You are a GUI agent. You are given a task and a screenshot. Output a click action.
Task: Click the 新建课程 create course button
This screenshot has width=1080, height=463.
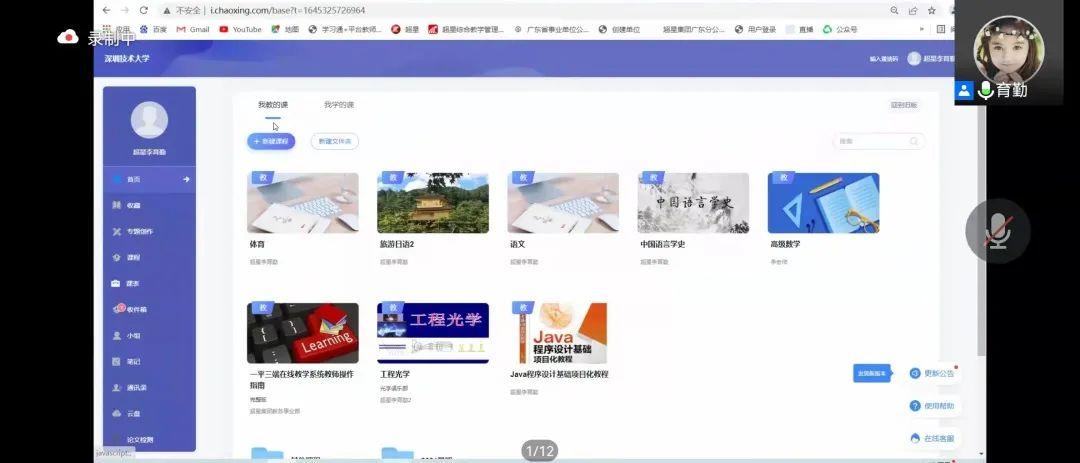(271, 142)
